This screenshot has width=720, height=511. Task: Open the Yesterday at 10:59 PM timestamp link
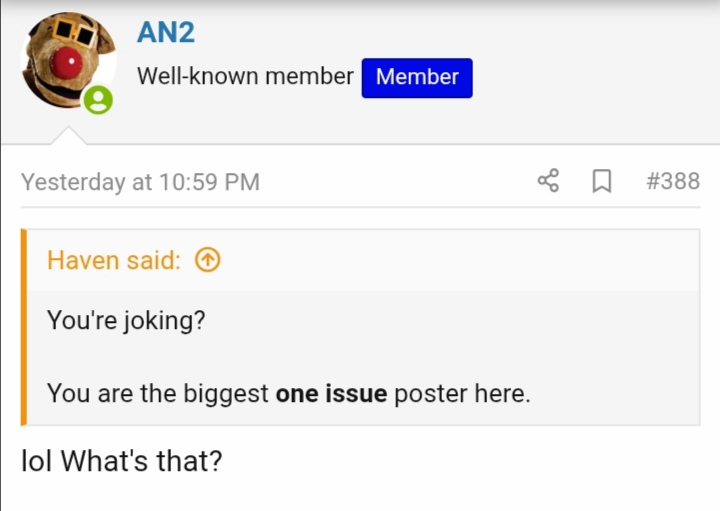tap(140, 182)
